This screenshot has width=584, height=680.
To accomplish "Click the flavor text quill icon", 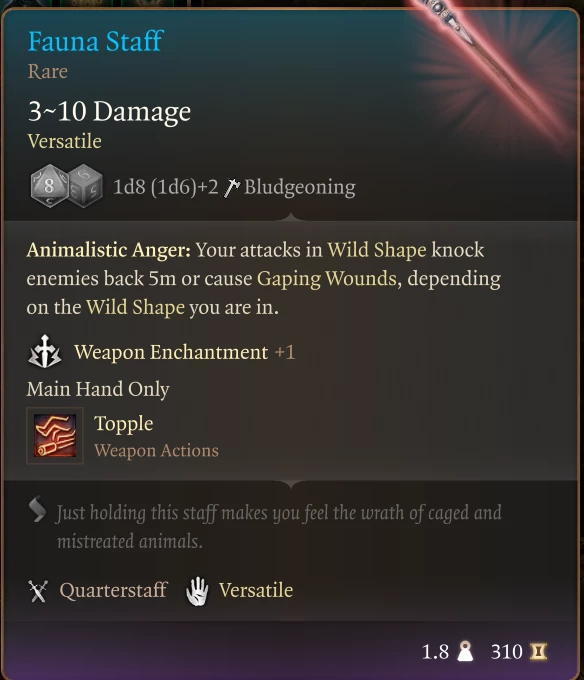I will click(38, 509).
